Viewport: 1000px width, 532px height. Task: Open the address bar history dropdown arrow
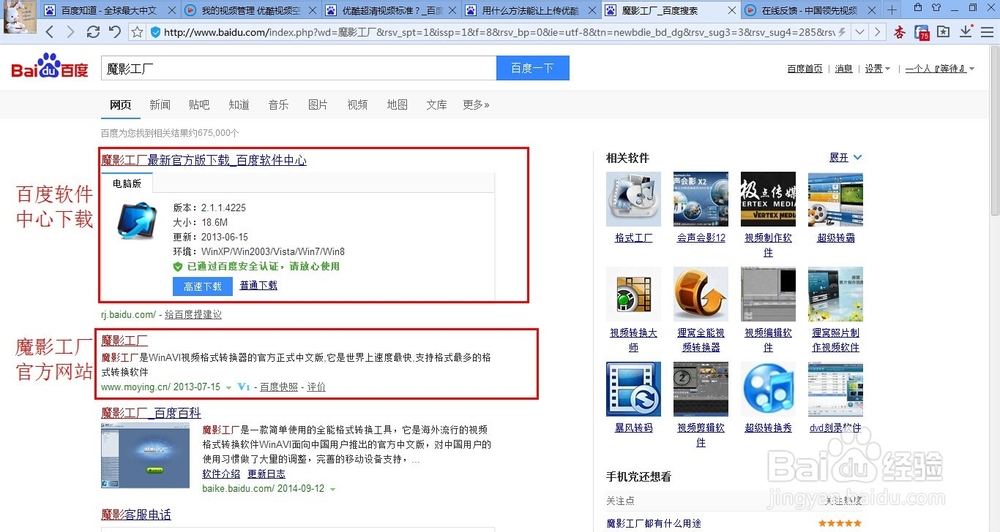pos(860,32)
